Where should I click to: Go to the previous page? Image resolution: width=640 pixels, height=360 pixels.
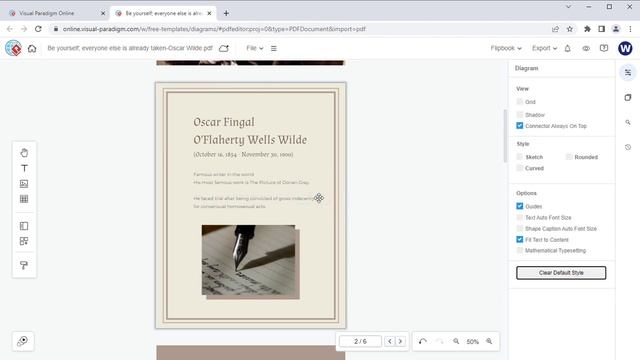(x=390, y=341)
